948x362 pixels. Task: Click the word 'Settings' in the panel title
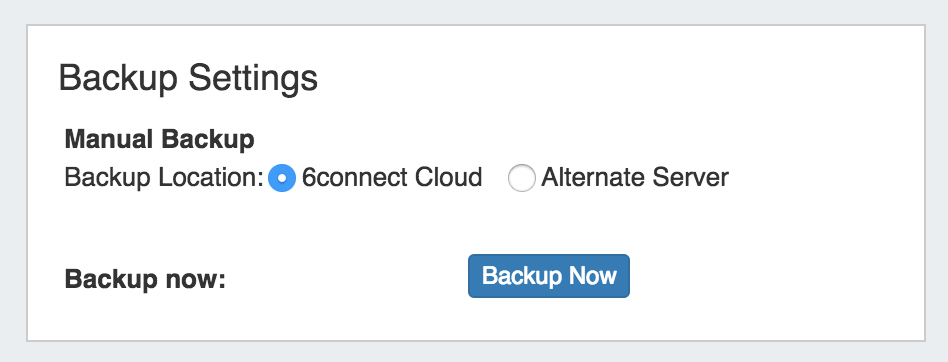(253, 79)
